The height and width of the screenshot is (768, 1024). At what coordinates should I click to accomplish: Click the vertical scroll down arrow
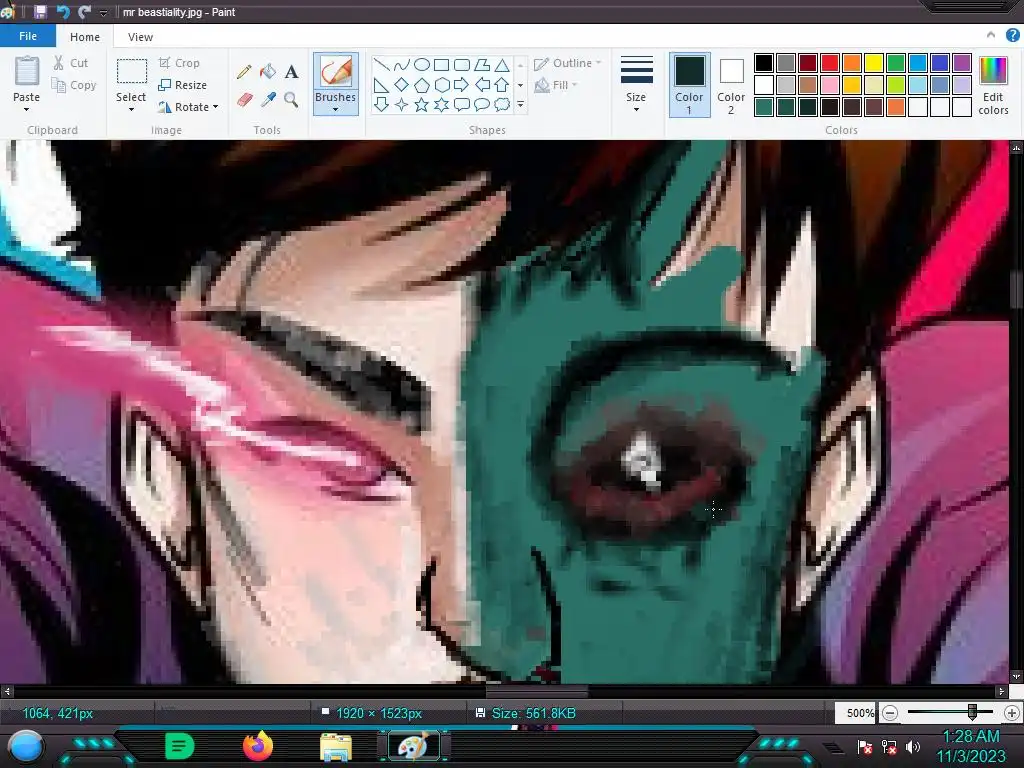point(1016,677)
